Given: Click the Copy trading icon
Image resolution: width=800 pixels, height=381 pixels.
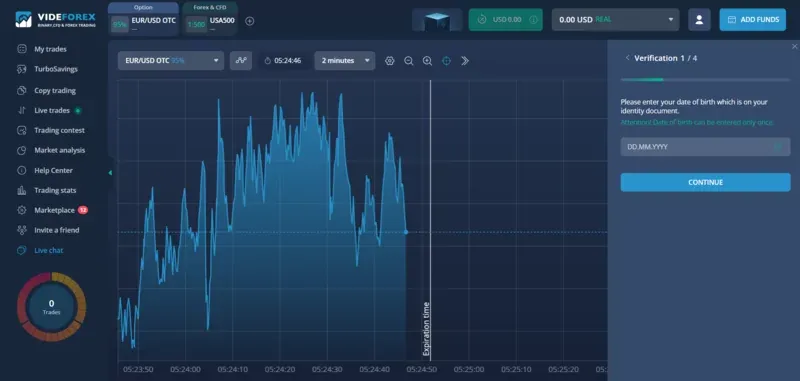Looking at the screenshot, I should 21,90.
